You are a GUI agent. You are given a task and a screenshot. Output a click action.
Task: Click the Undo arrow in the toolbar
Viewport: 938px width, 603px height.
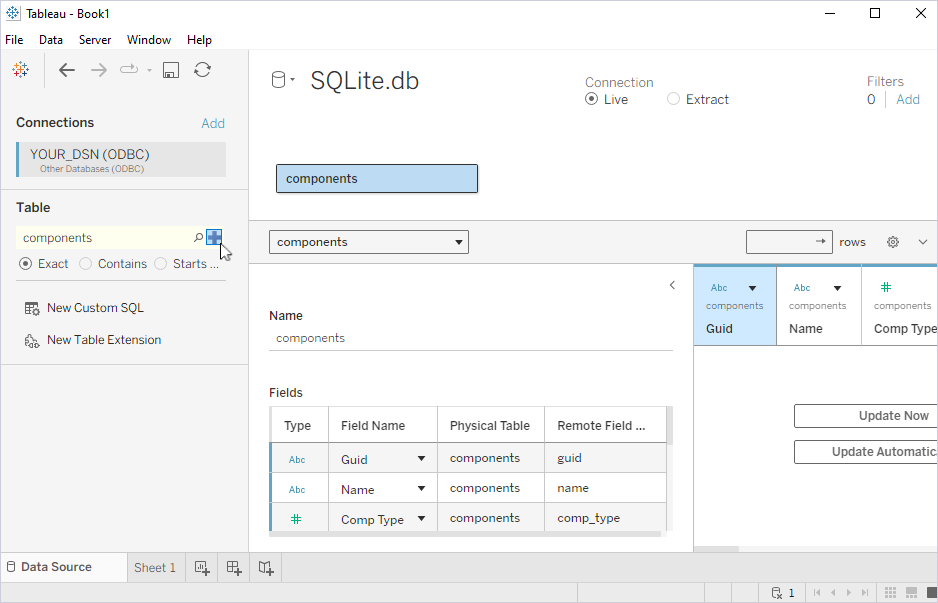[x=66, y=70]
